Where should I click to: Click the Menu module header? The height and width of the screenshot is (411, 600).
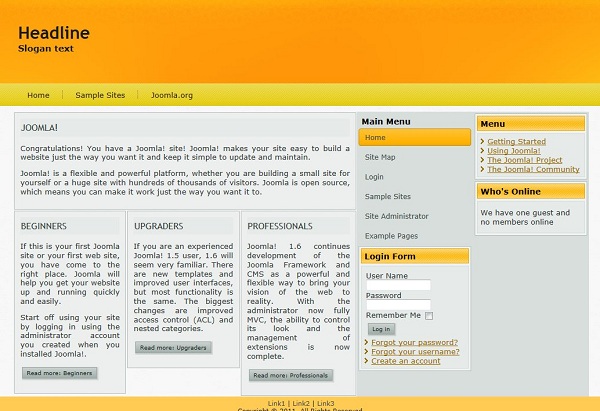pyautogui.click(x=531, y=124)
